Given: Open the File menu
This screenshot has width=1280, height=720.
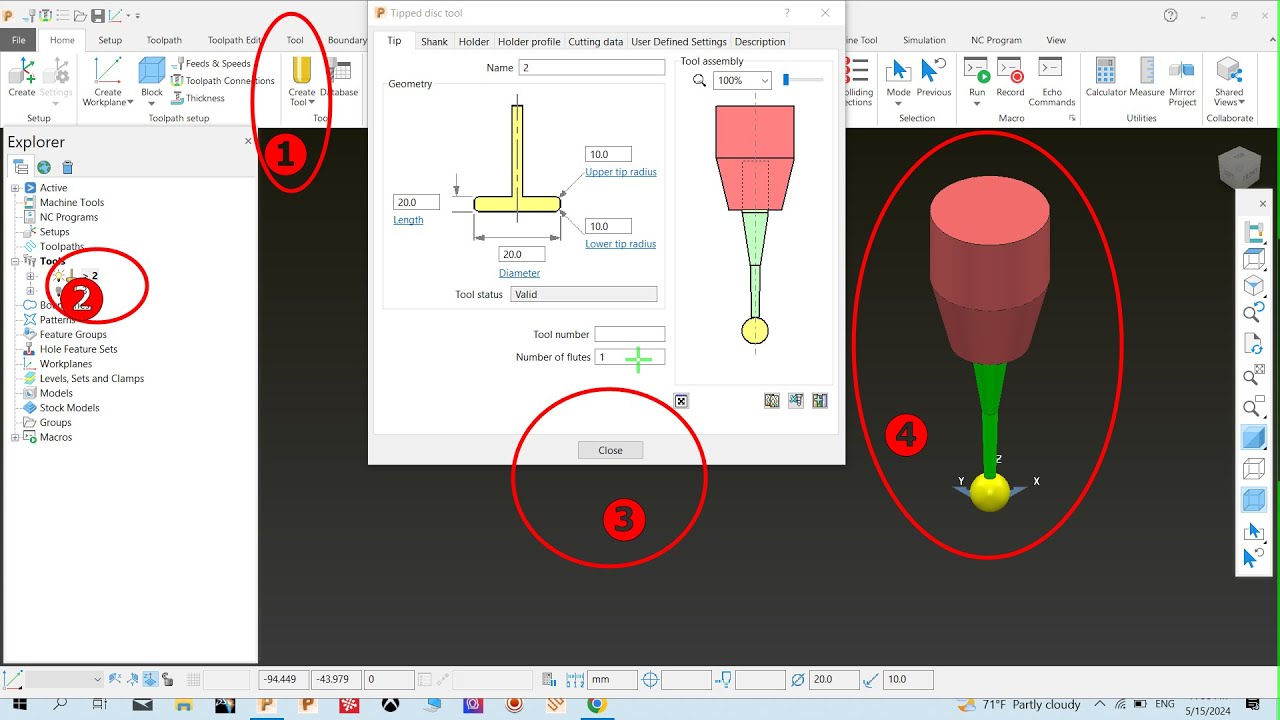Looking at the screenshot, I should pyautogui.click(x=18, y=40).
